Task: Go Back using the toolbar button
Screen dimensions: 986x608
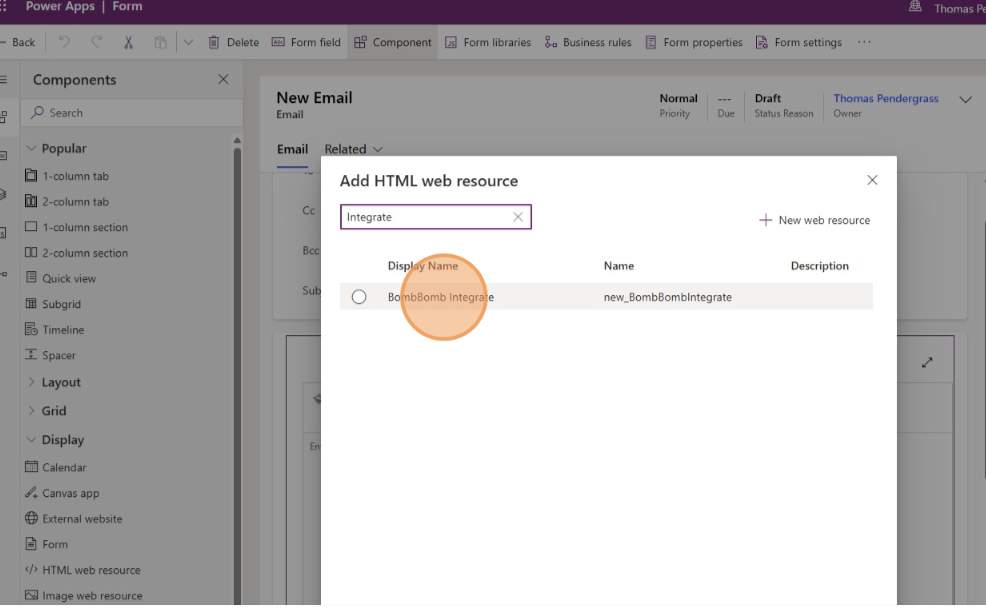Action: [x=18, y=42]
